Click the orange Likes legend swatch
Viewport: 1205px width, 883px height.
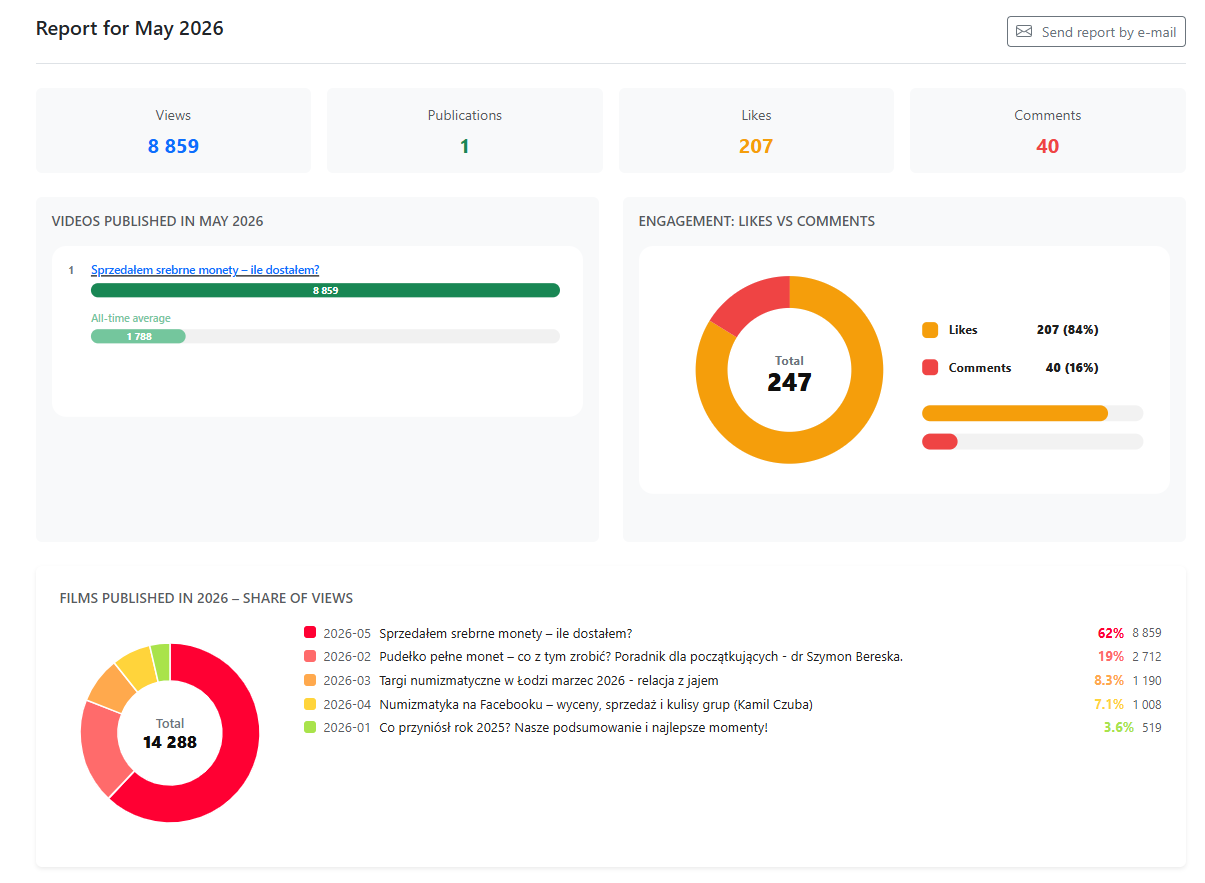coord(930,330)
